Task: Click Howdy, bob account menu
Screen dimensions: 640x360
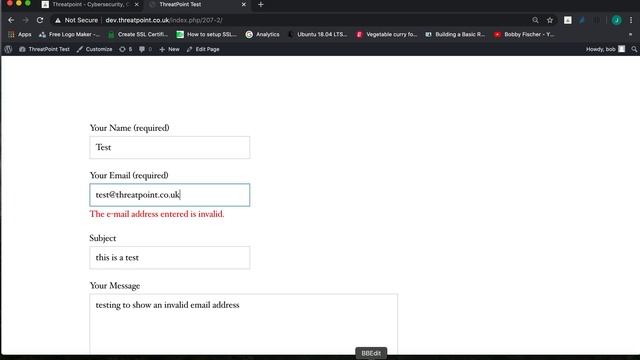Action: 605,49
